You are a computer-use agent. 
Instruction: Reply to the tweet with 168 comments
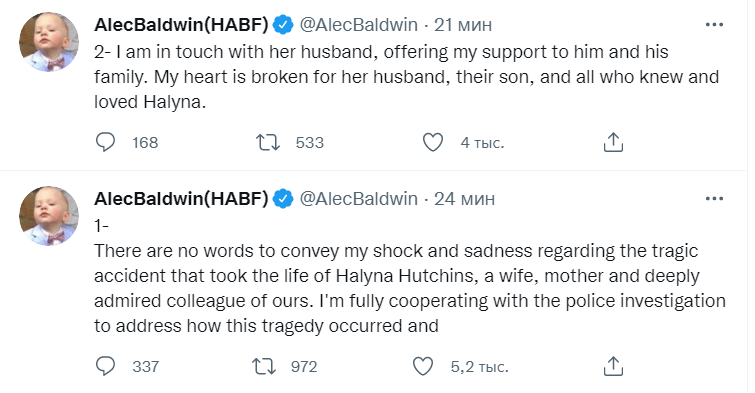tap(105, 143)
